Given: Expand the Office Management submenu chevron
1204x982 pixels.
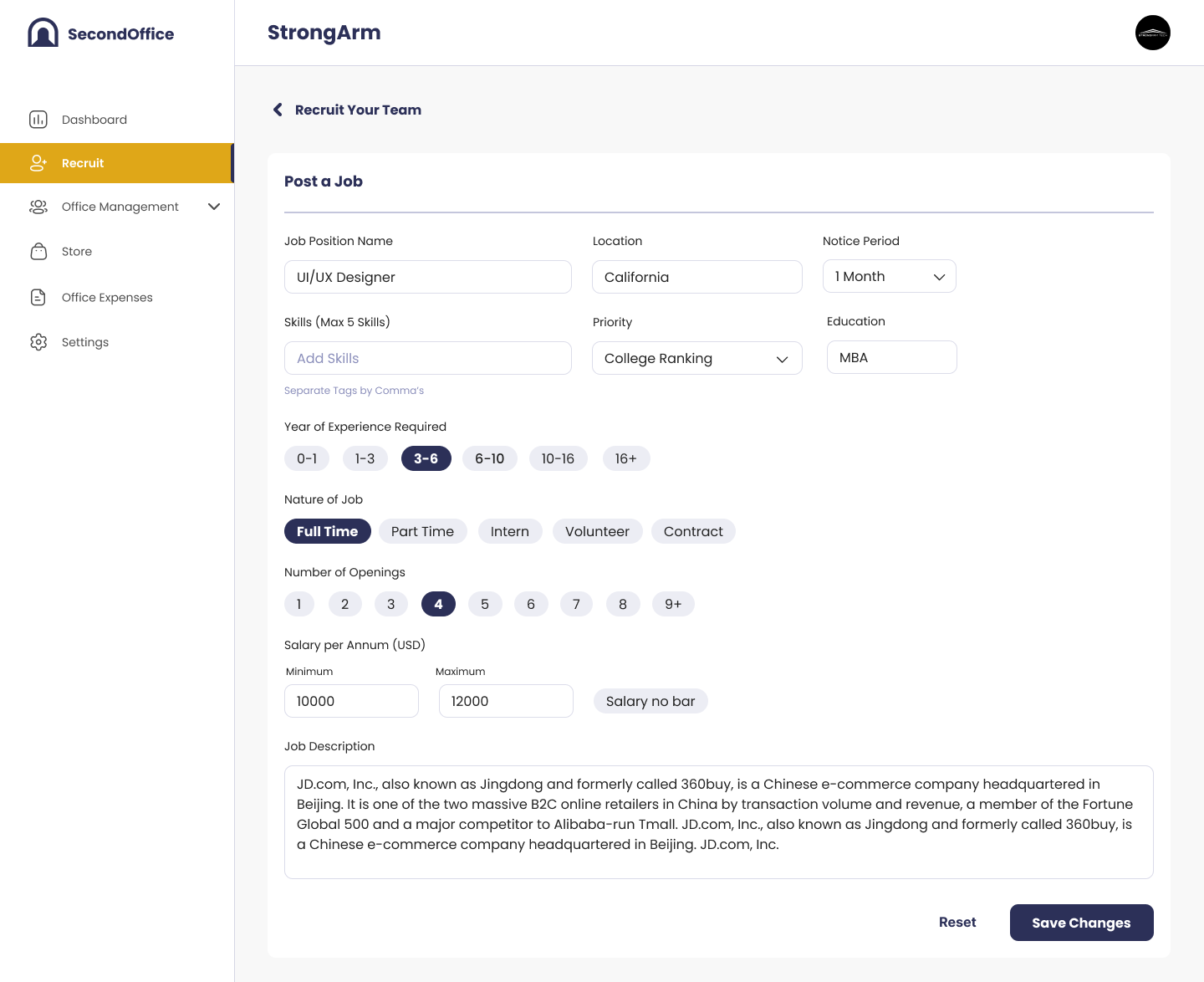Looking at the screenshot, I should [x=214, y=207].
